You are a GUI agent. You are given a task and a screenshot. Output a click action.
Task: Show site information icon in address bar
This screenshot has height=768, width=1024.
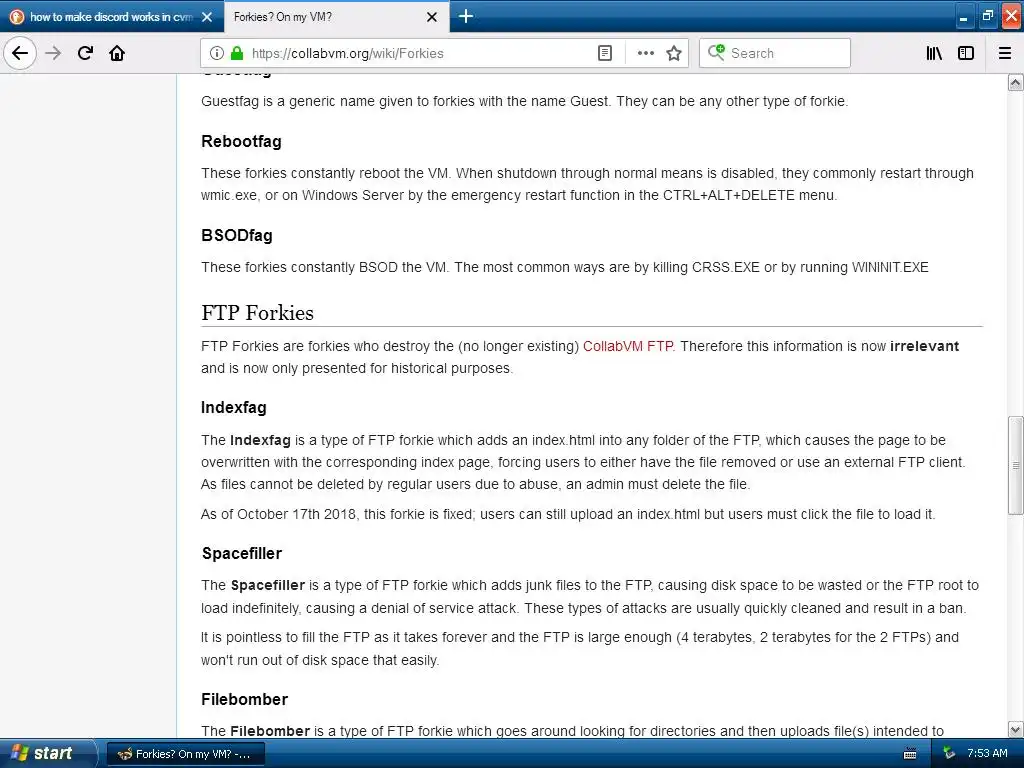point(217,53)
